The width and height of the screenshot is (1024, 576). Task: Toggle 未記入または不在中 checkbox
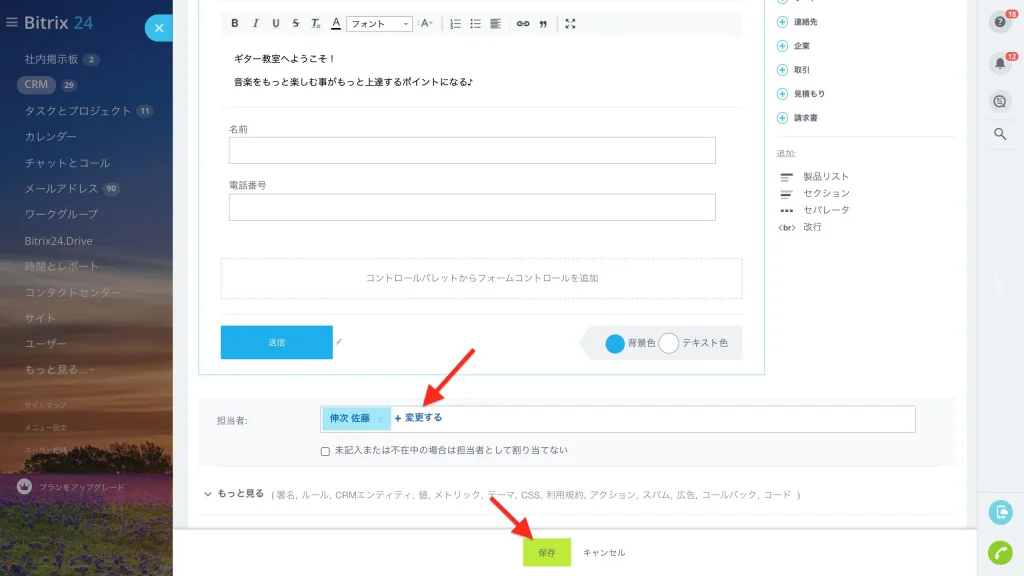click(x=325, y=451)
